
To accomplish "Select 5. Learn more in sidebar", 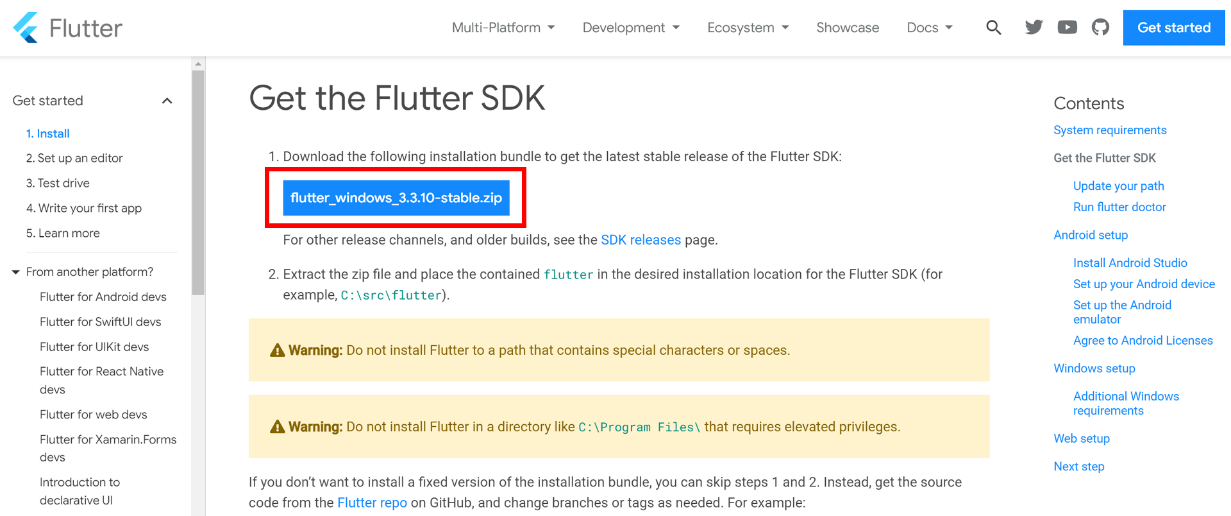I will point(63,233).
